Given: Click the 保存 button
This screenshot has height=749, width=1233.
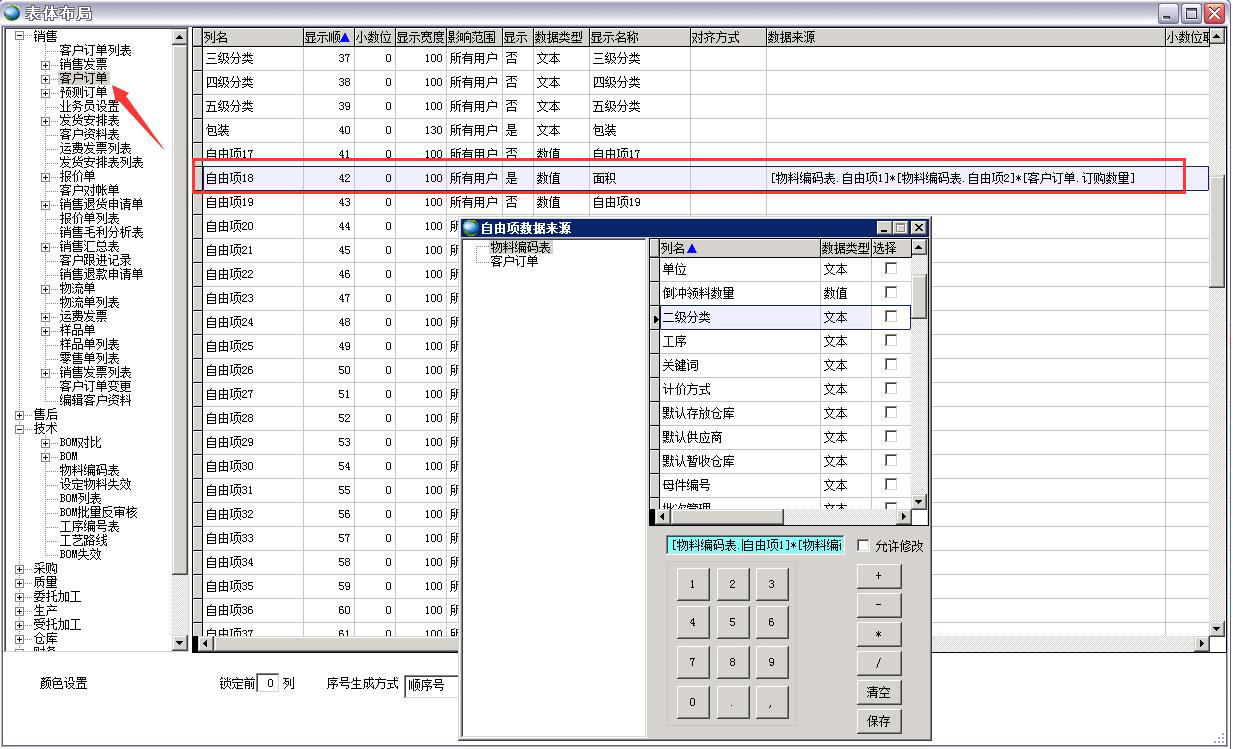Looking at the screenshot, I should point(878,721).
